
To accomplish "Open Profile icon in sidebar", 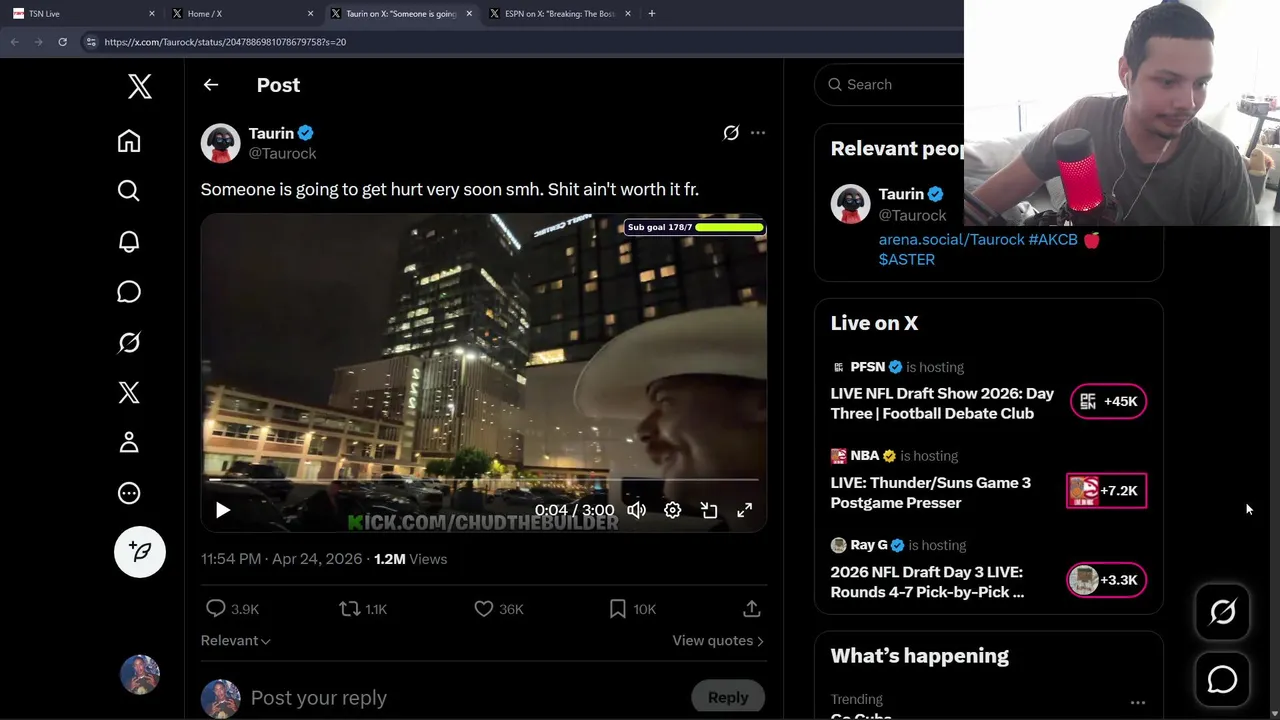I will click(129, 442).
